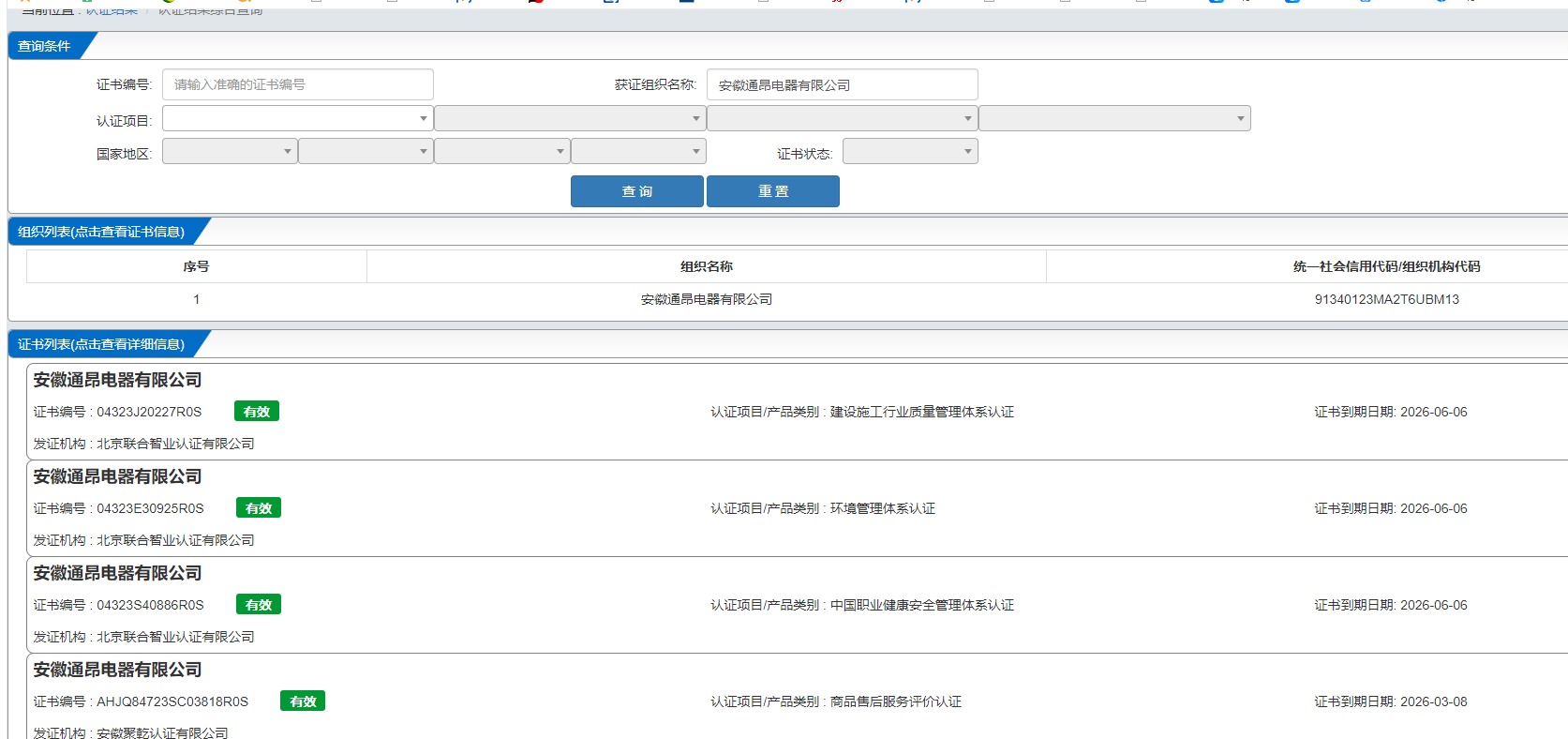Click company title above AHJQ84723SC03818R0S
The height and width of the screenshot is (739, 1568).
[x=118, y=670]
